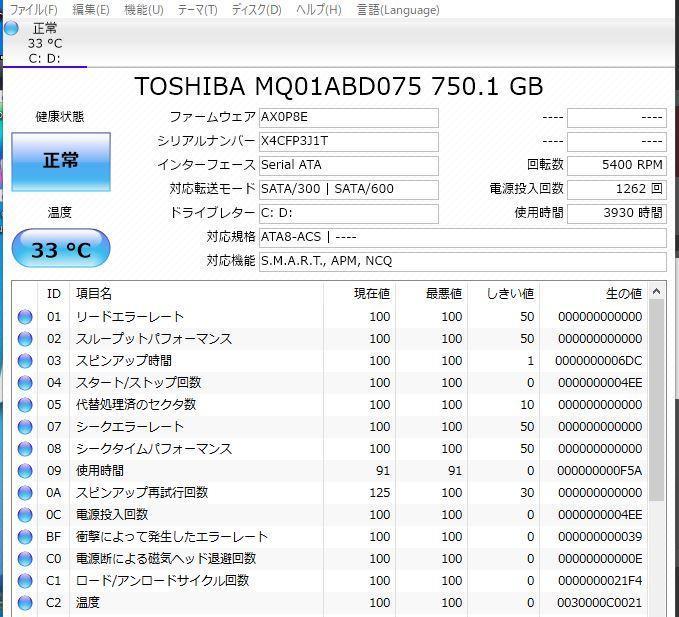Select the ロード/アンロードサイクル回数 row name

click(162, 581)
